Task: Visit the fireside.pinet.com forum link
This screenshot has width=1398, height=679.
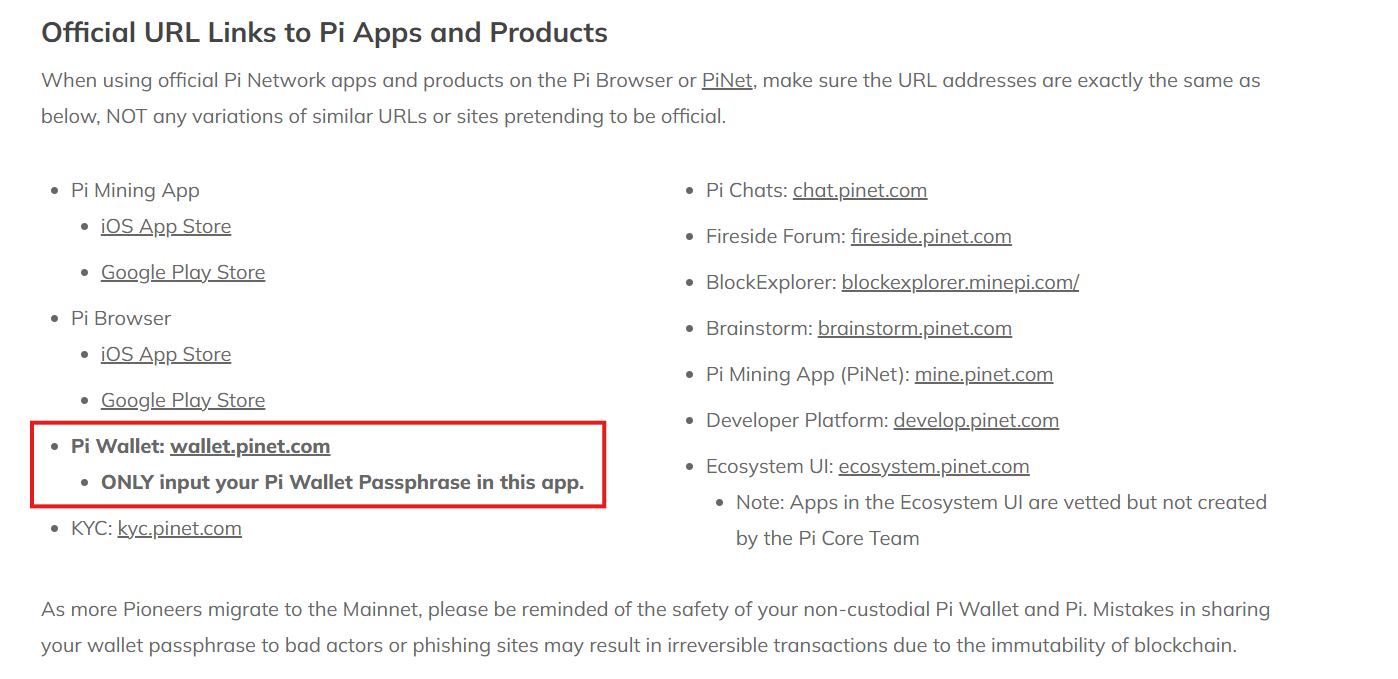Action: (x=931, y=237)
